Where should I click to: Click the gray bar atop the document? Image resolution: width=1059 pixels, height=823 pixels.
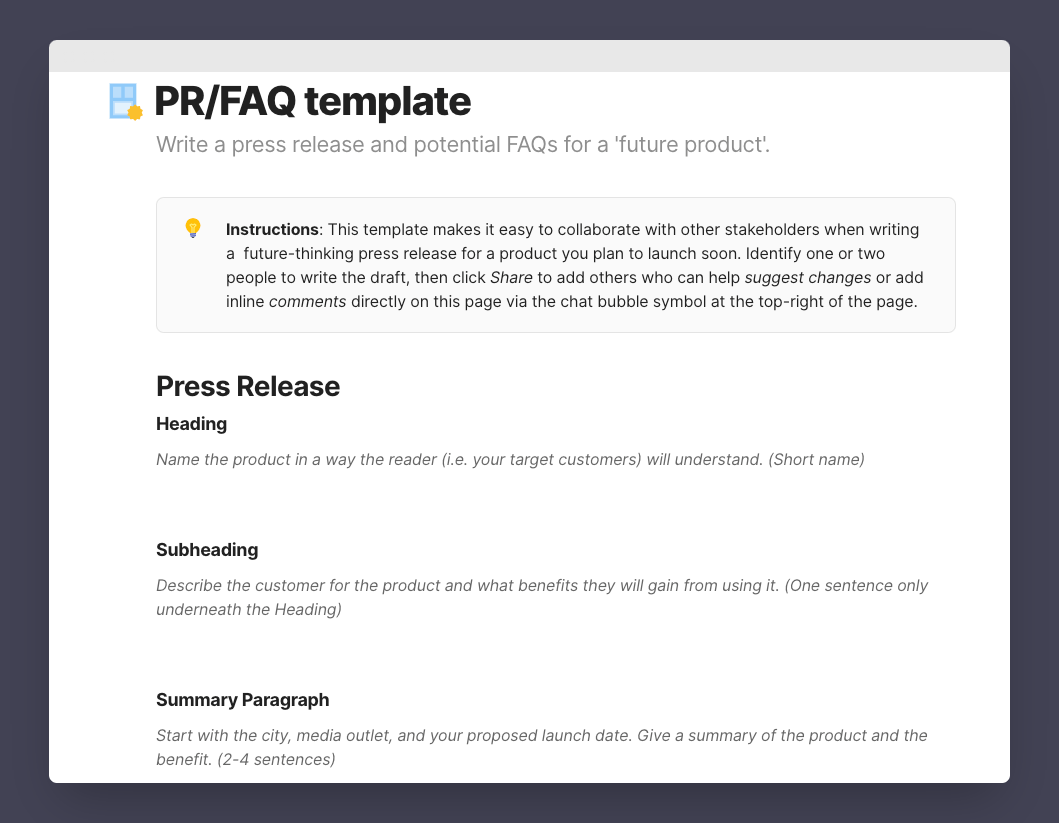(x=529, y=56)
